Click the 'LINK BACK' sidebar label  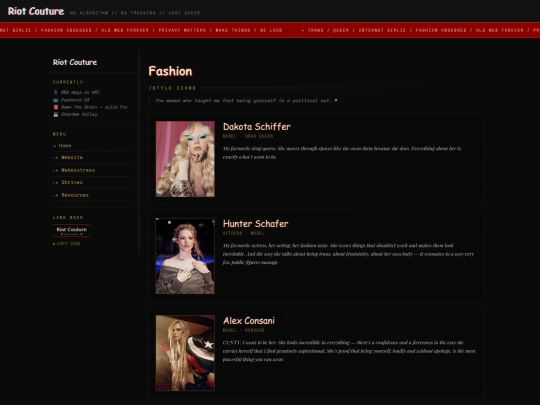(68, 217)
